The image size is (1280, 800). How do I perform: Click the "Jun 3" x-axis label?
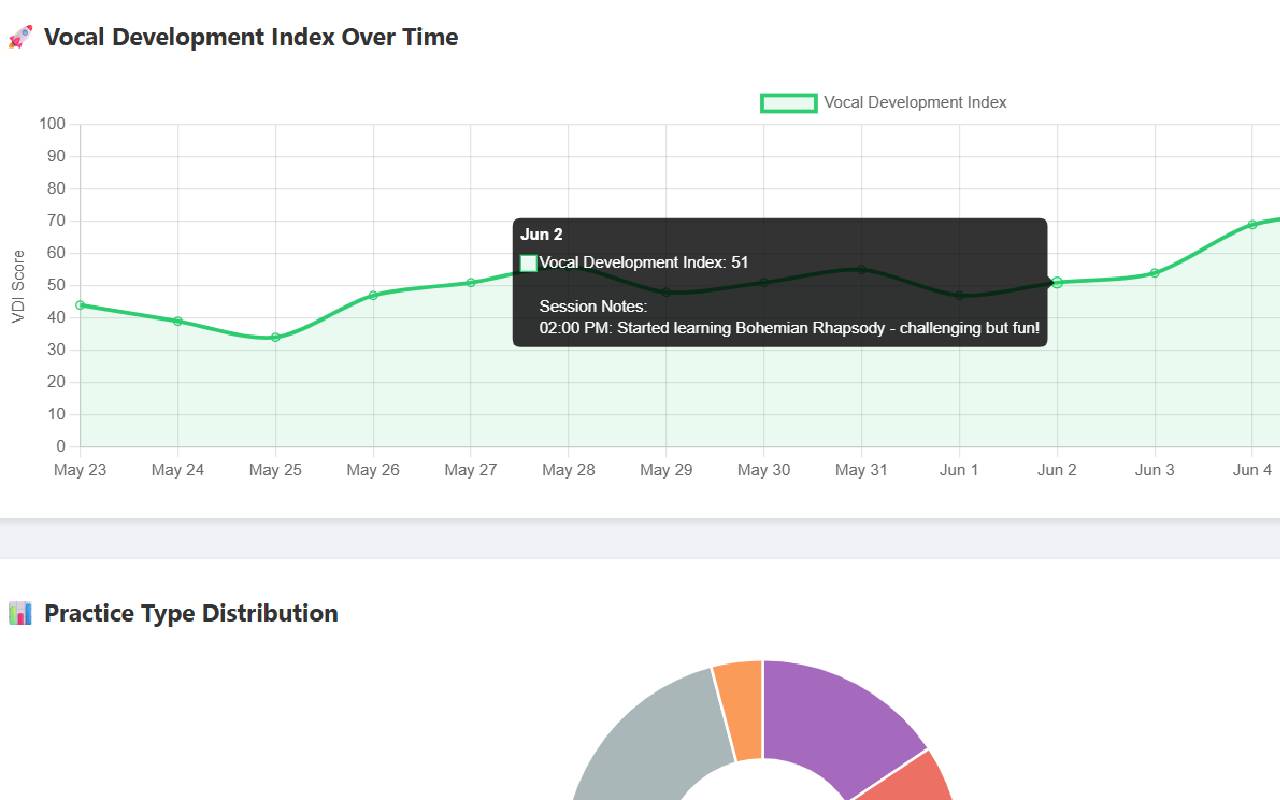point(1155,470)
